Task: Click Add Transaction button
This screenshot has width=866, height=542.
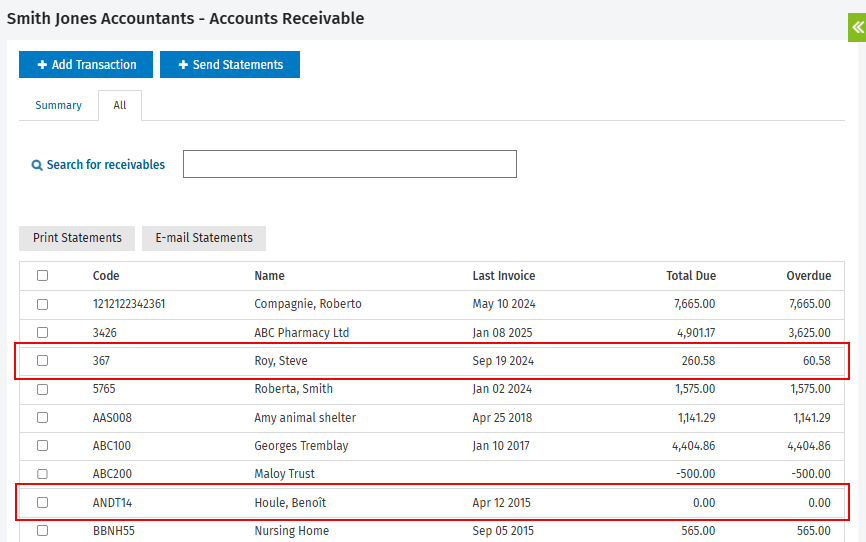Action: [x=86, y=65]
